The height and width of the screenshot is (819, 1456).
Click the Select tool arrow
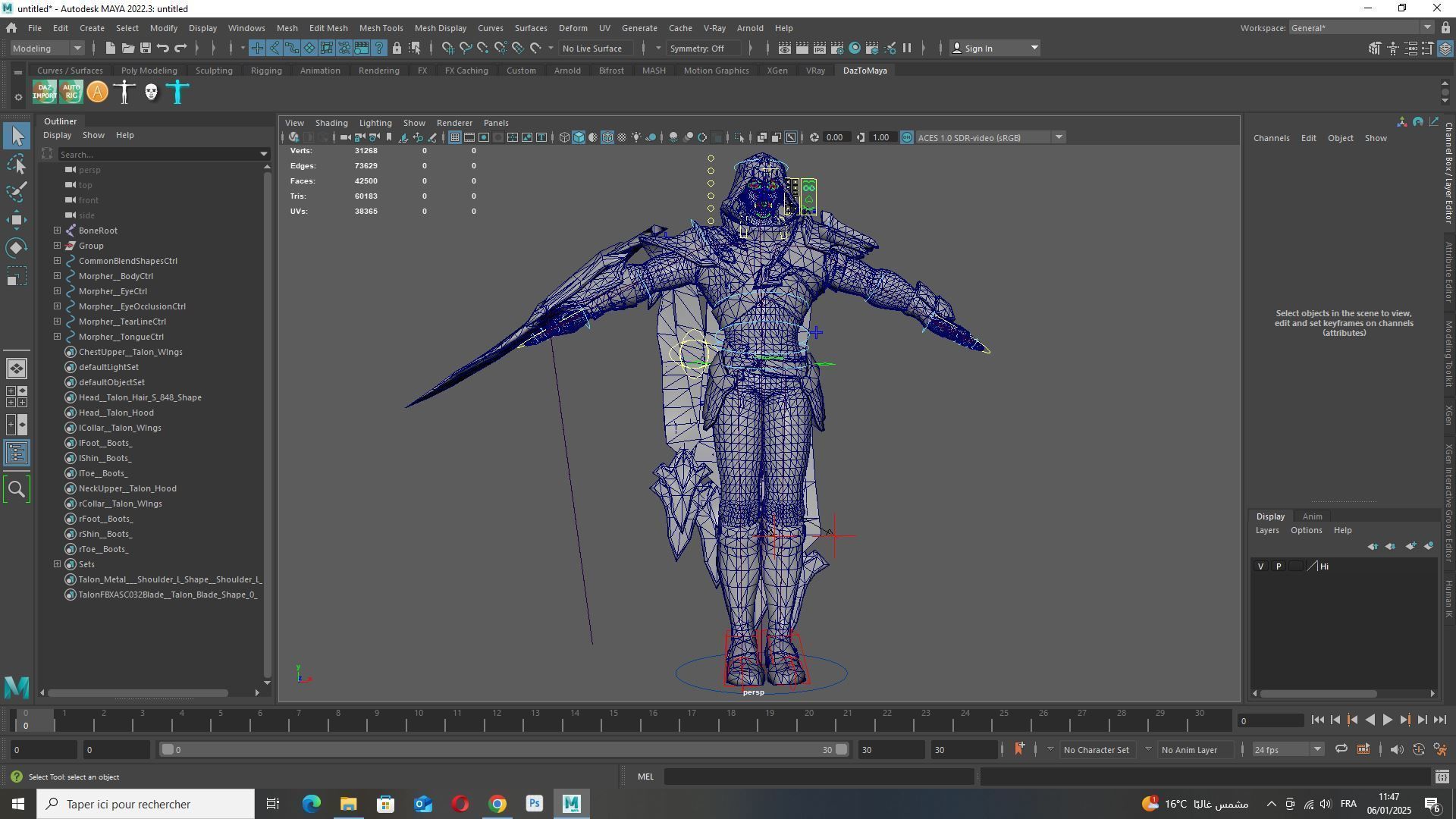click(17, 136)
